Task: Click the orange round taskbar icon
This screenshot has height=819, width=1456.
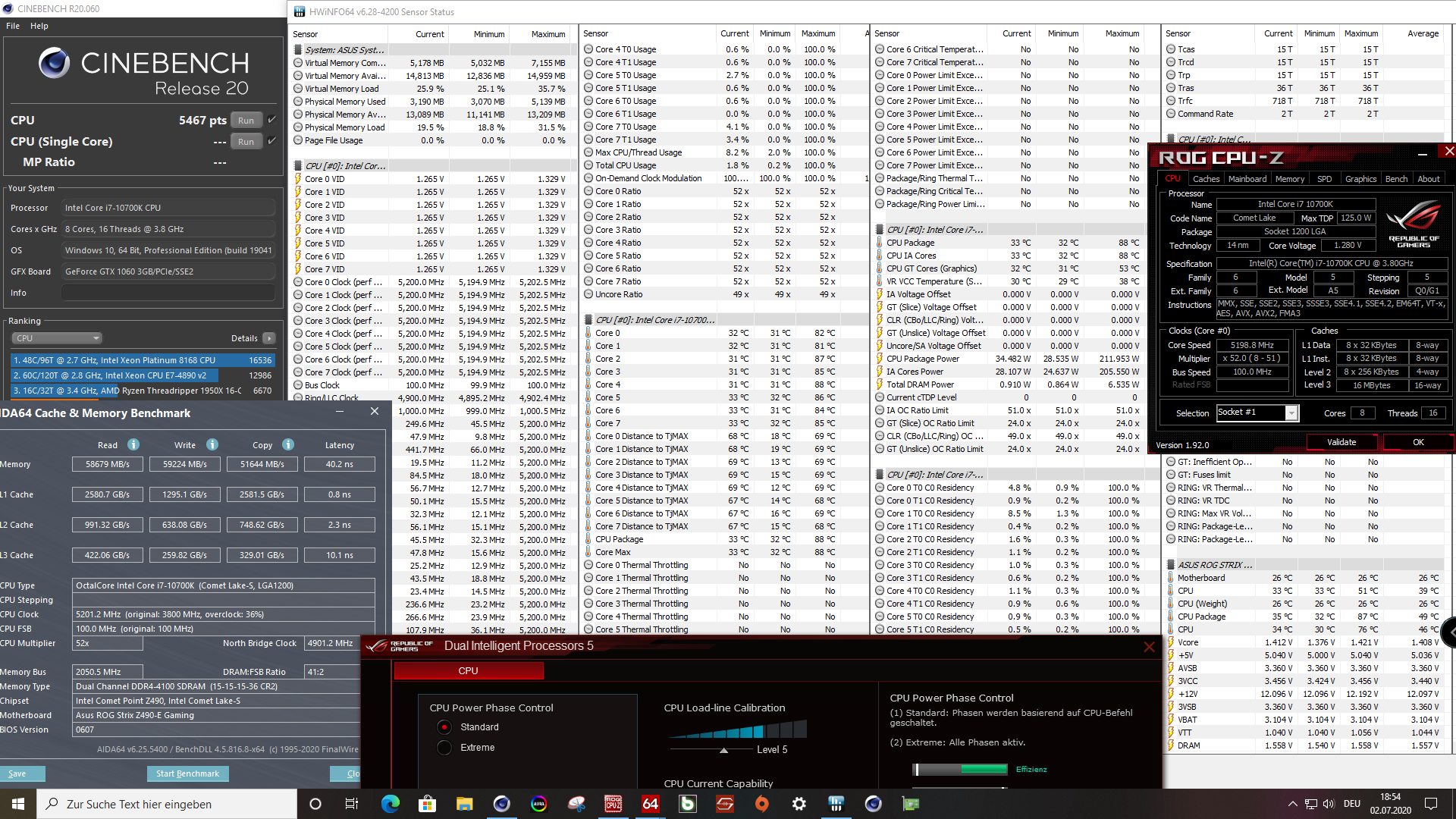Action: [762, 804]
